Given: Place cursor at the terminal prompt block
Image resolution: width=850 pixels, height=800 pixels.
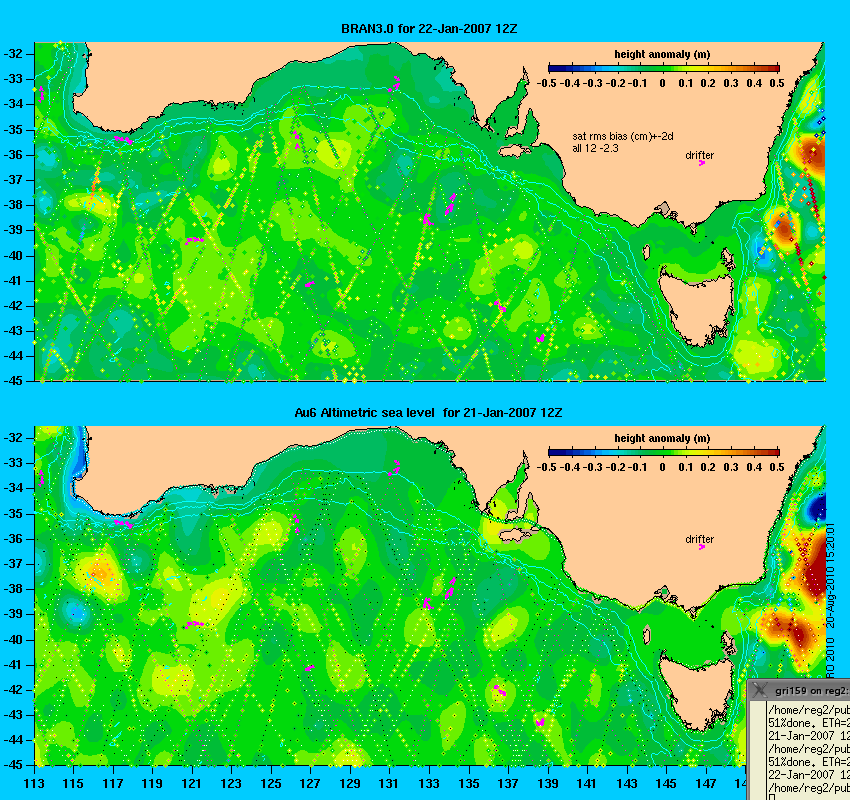Looking at the screenshot, I should (771, 797).
